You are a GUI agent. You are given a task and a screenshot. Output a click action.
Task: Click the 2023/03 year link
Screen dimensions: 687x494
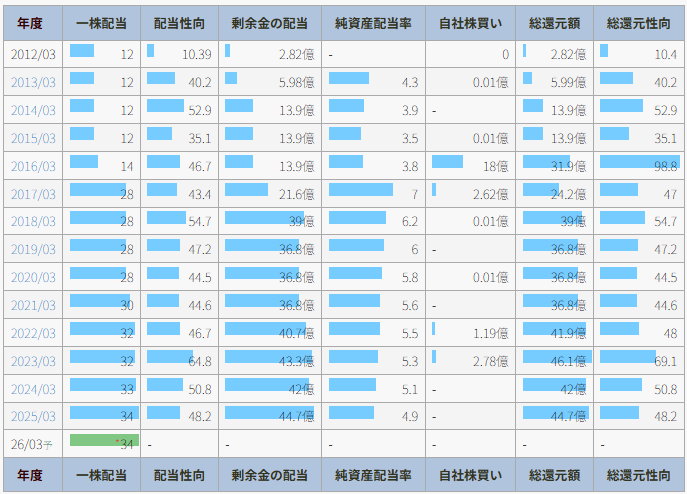[x=33, y=361]
